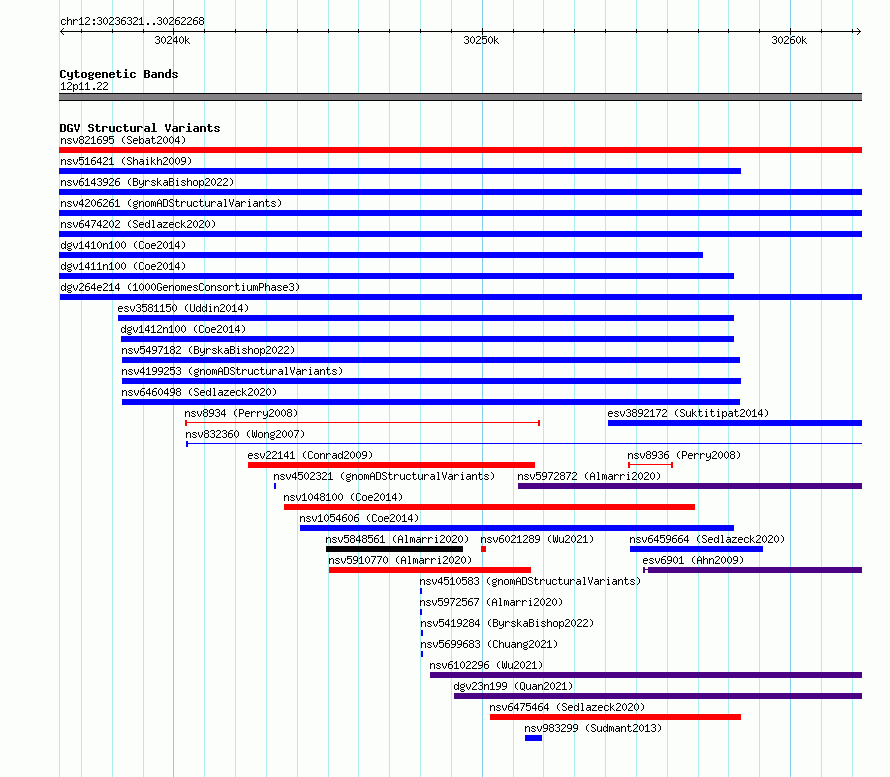Open nsv516421 (Shaikh2009) variant label
Screen dimensions: 890x777
tap(126, 161)
